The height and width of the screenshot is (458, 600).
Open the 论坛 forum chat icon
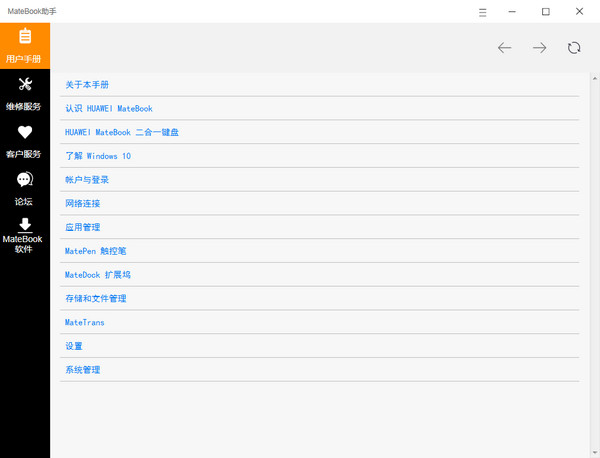(25, 180)
